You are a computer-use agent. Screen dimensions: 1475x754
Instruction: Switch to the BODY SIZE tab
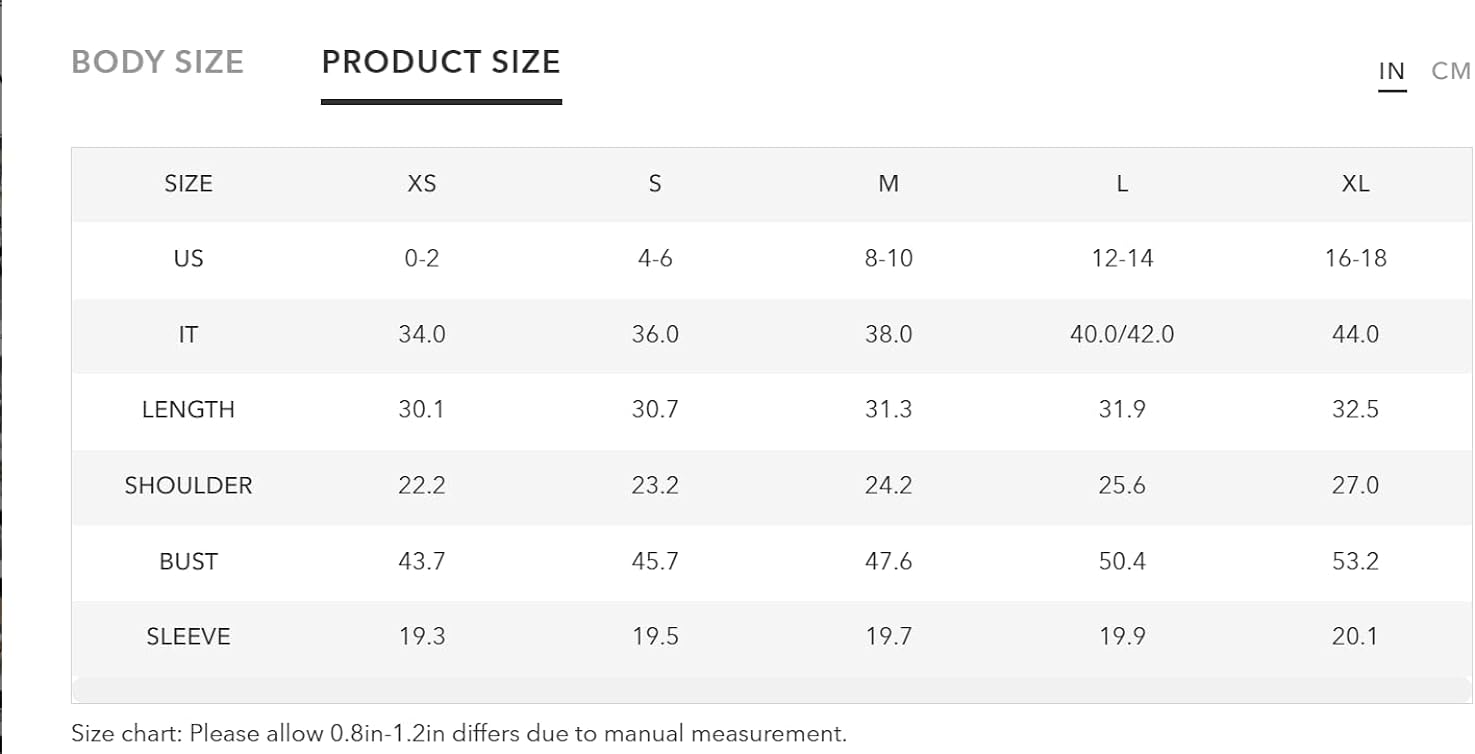click(x=157, y=62)
